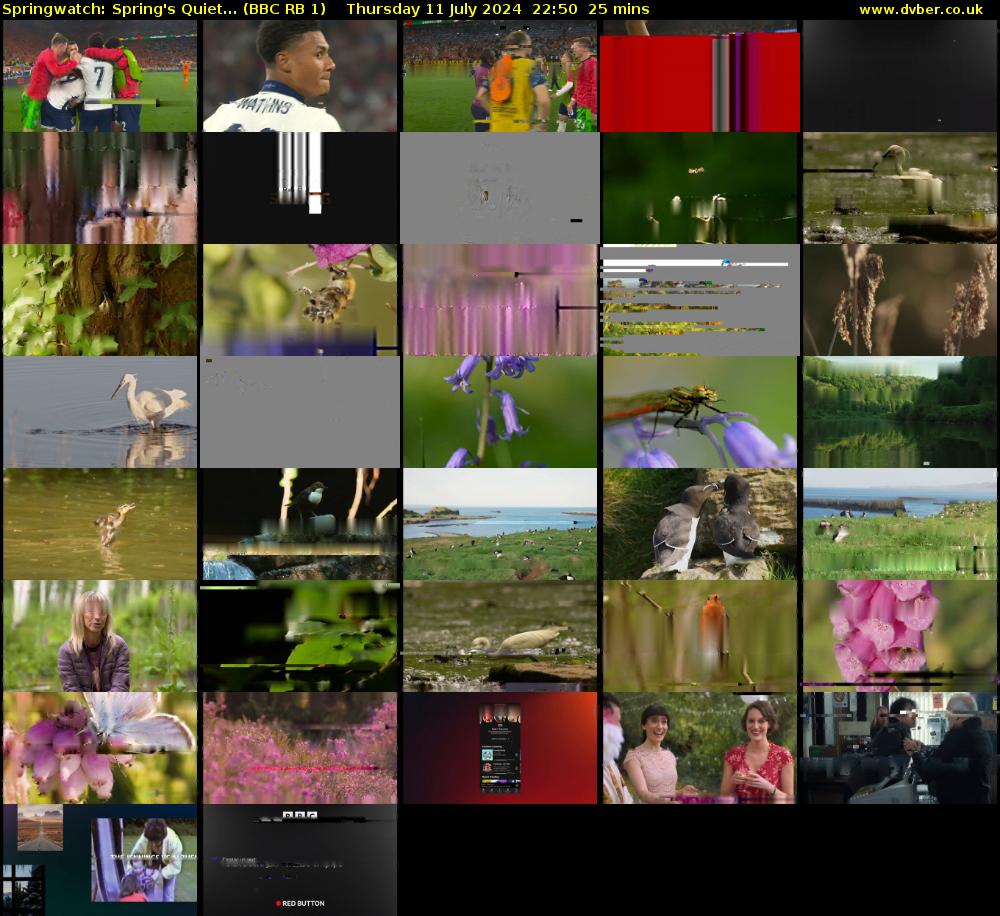Open thumbnail of robin on branch

(x=700, y=636)
